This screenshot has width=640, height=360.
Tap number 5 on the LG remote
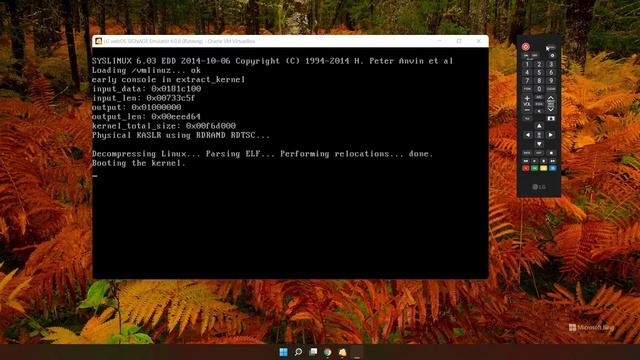(539, 72)
